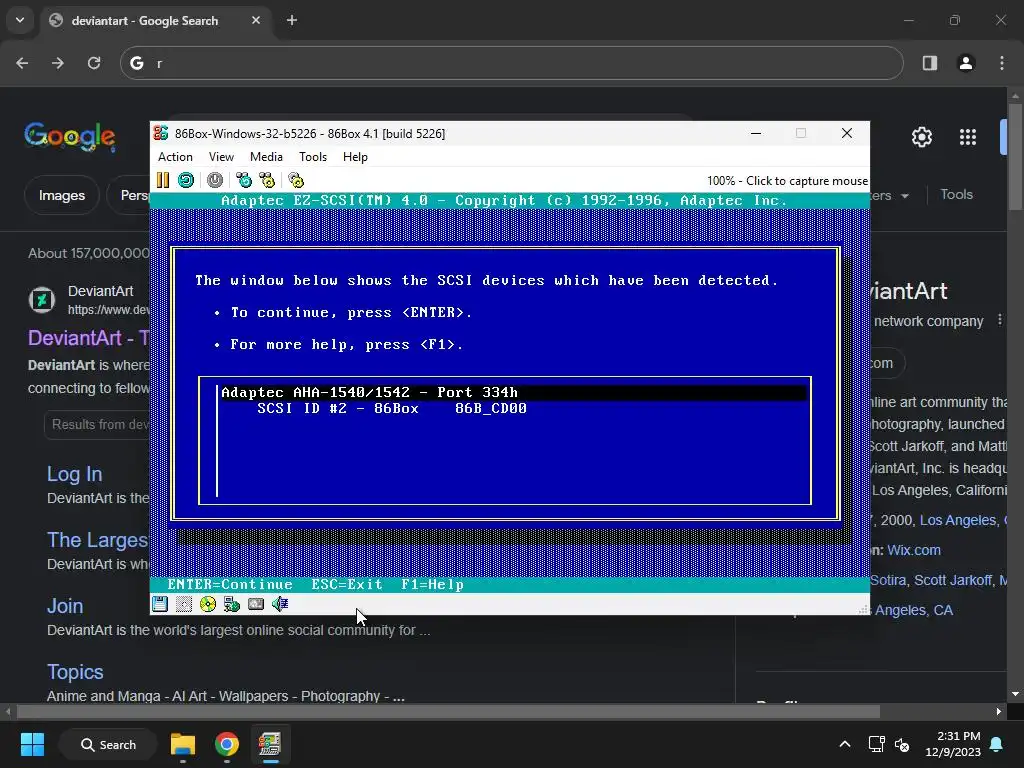Viewport: 1024px width, 768px height.
Task: Open the DeviantArt result title link
Action: [89, 338]
